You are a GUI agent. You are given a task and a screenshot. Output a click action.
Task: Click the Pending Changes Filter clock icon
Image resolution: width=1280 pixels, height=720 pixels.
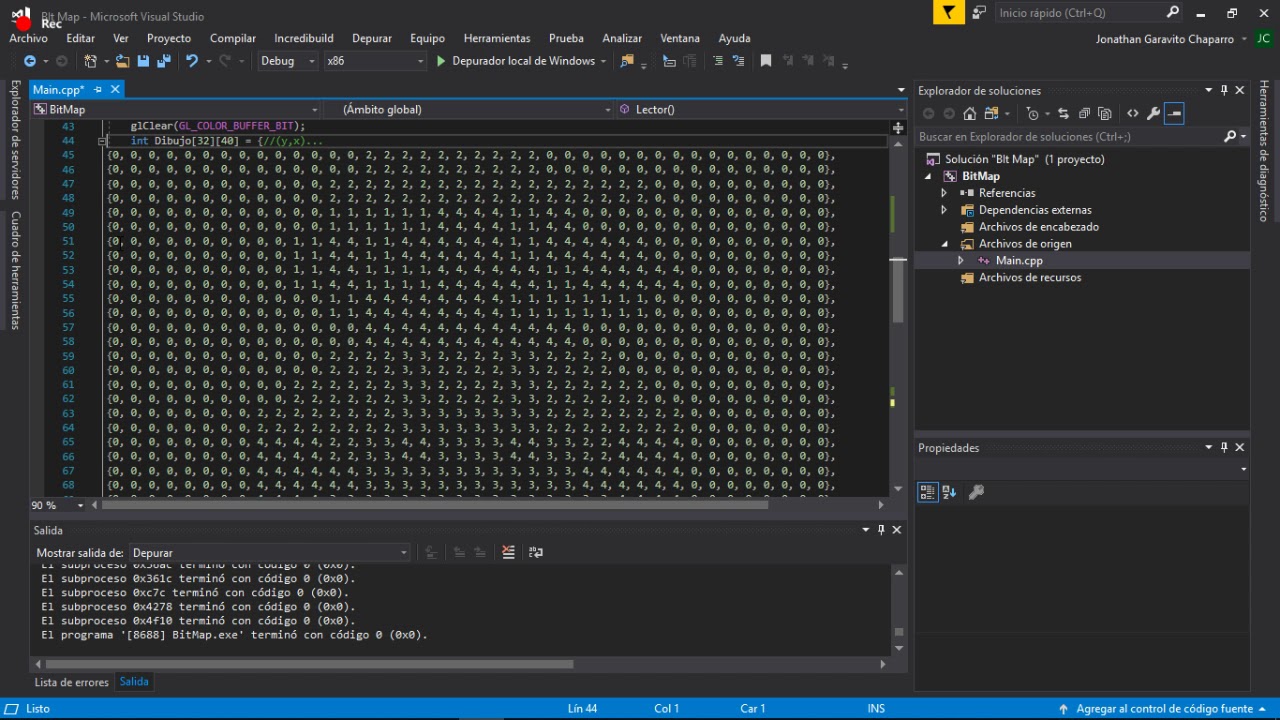[1033, 114]
